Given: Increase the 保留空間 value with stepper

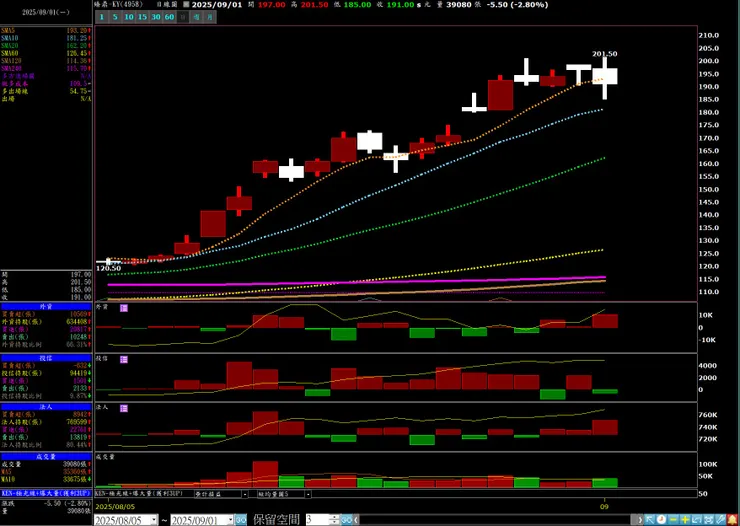Looking at the screenshot, I should (x=336, y=517).
